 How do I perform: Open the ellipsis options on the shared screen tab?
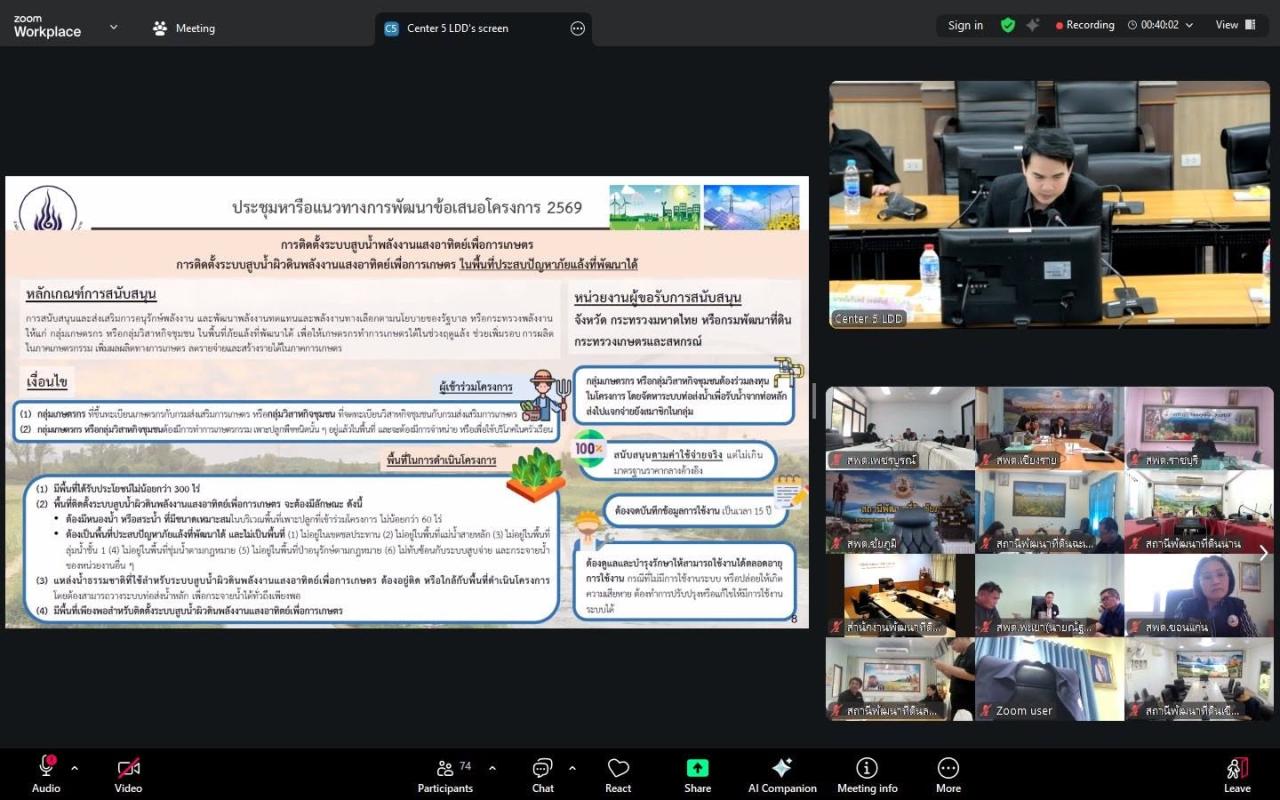click(577, 28)
